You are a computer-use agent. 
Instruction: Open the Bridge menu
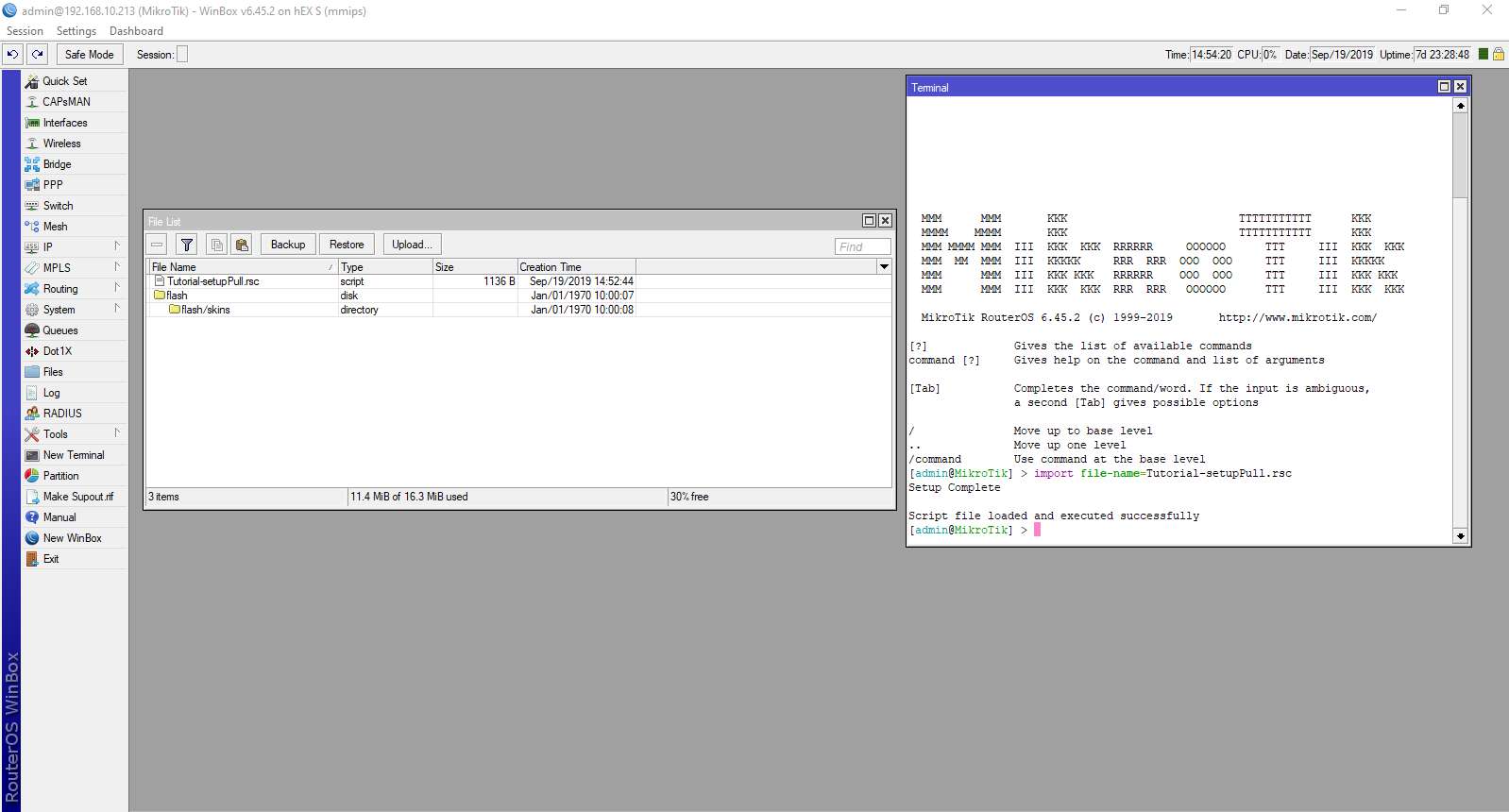pyautogui.click(x=74, y=164)
